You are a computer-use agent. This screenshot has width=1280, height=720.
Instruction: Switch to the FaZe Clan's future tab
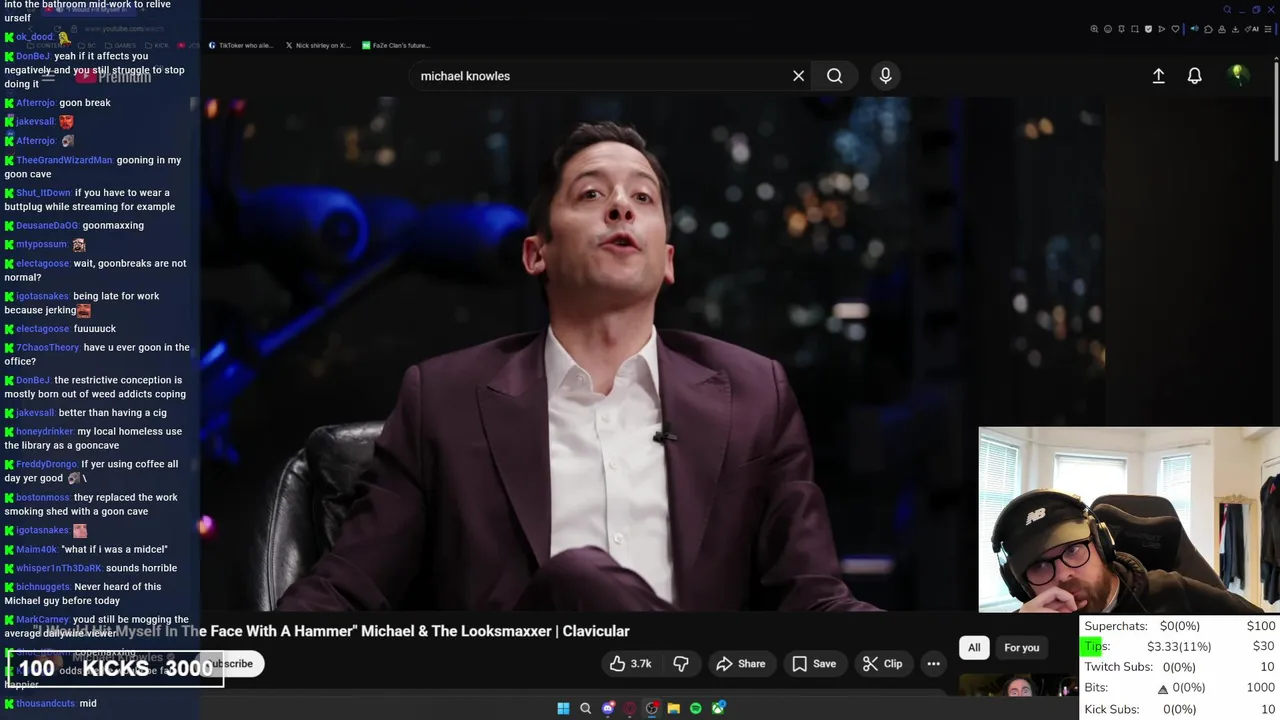(x=396, y=45)
